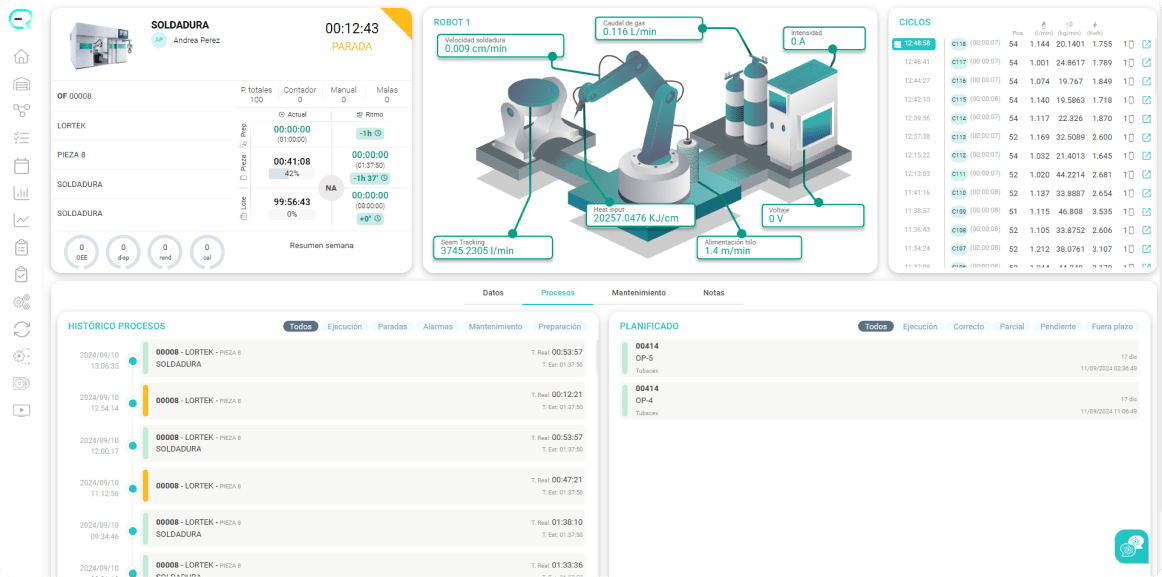Screen dimensions: 1162x577
Task: Filter Planificado list by Fuera plazo
Action: click(1112, 326)
